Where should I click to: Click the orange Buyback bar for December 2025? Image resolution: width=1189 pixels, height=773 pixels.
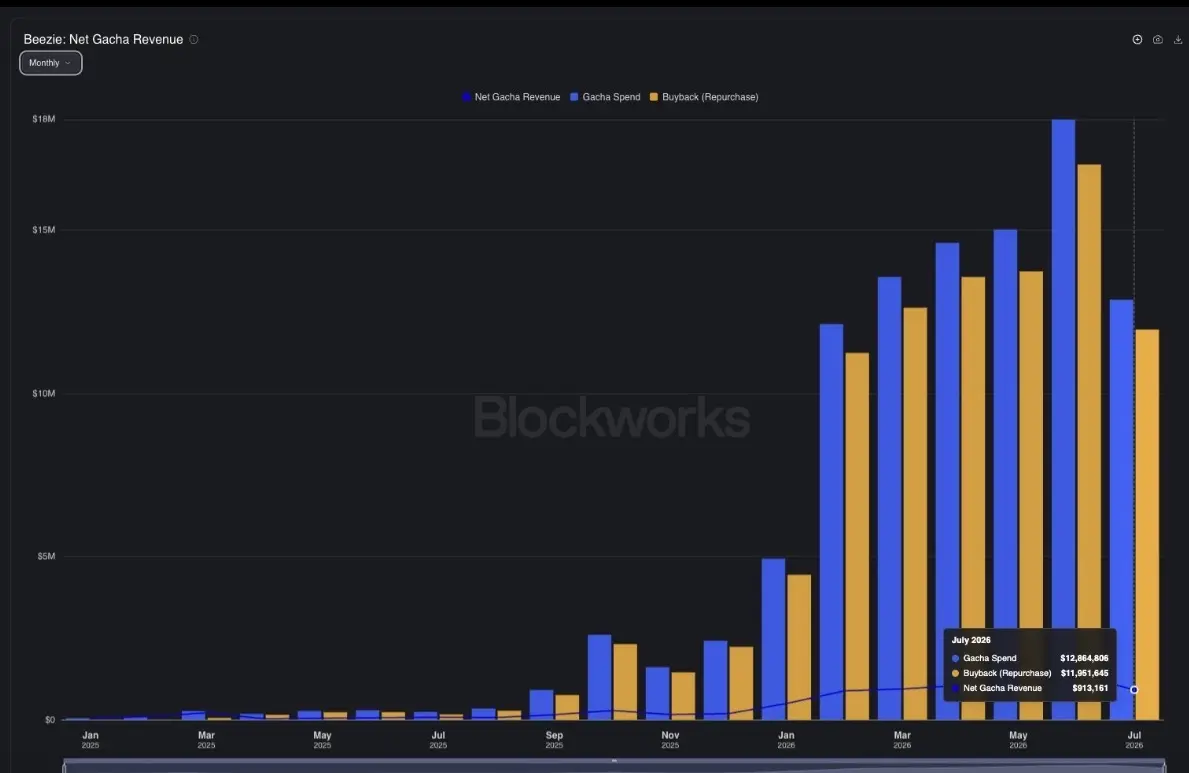pyautogui.click(x=742, y=683)
